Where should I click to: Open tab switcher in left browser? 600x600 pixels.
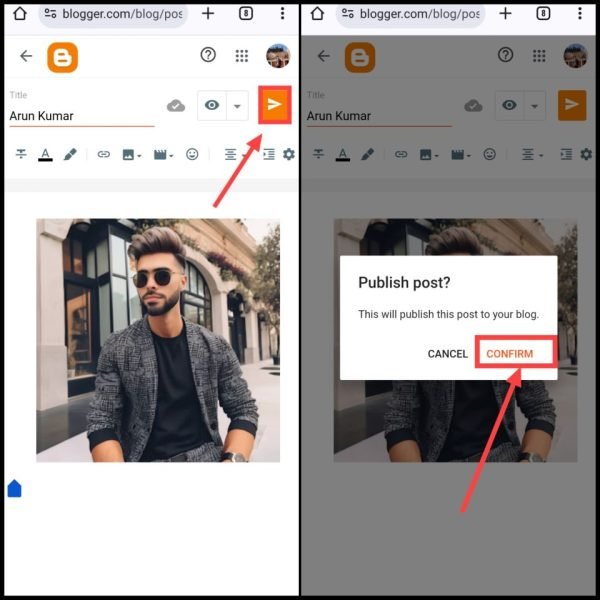coord(246,14)
